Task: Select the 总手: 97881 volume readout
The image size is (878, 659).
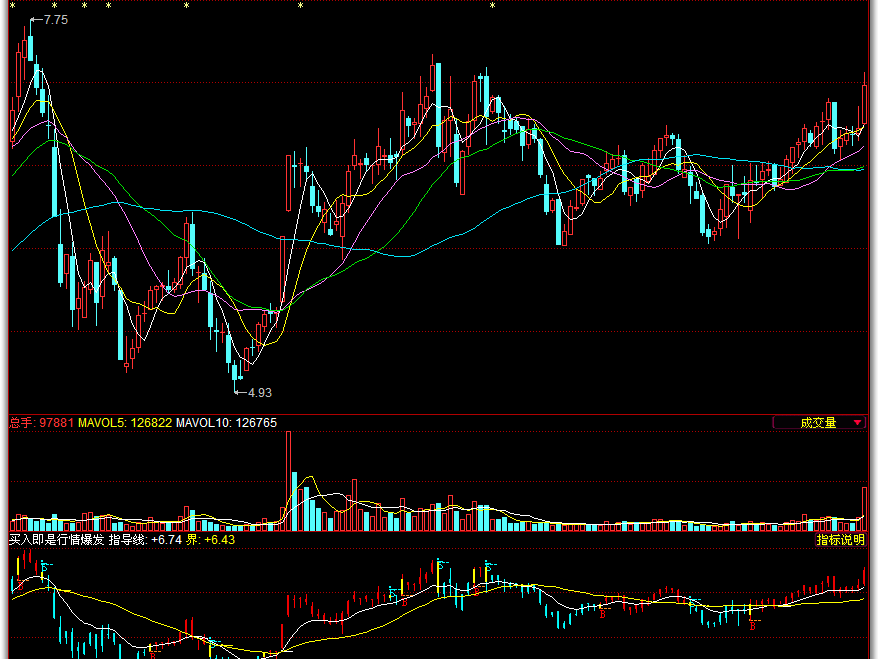Action: (x=41, y=423)
